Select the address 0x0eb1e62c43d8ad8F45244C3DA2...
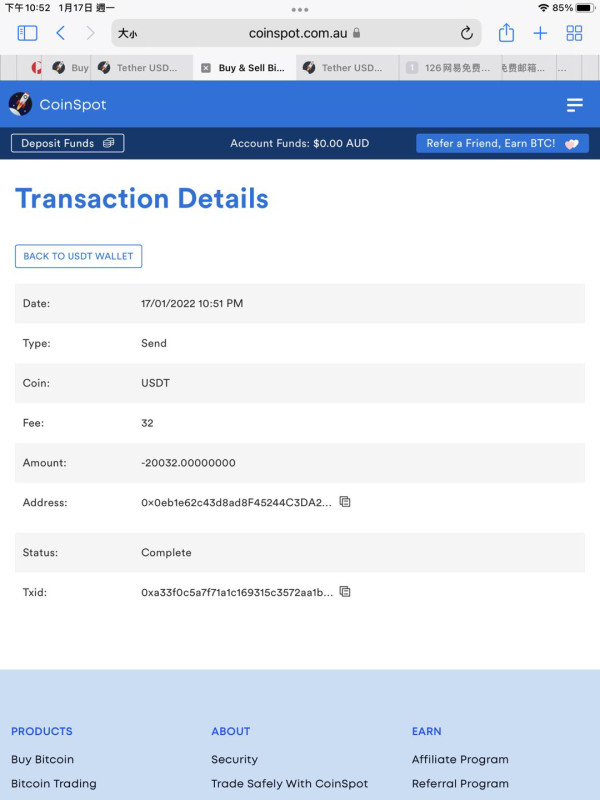This screenshot has height=800, width=600. tap(236, 503)
